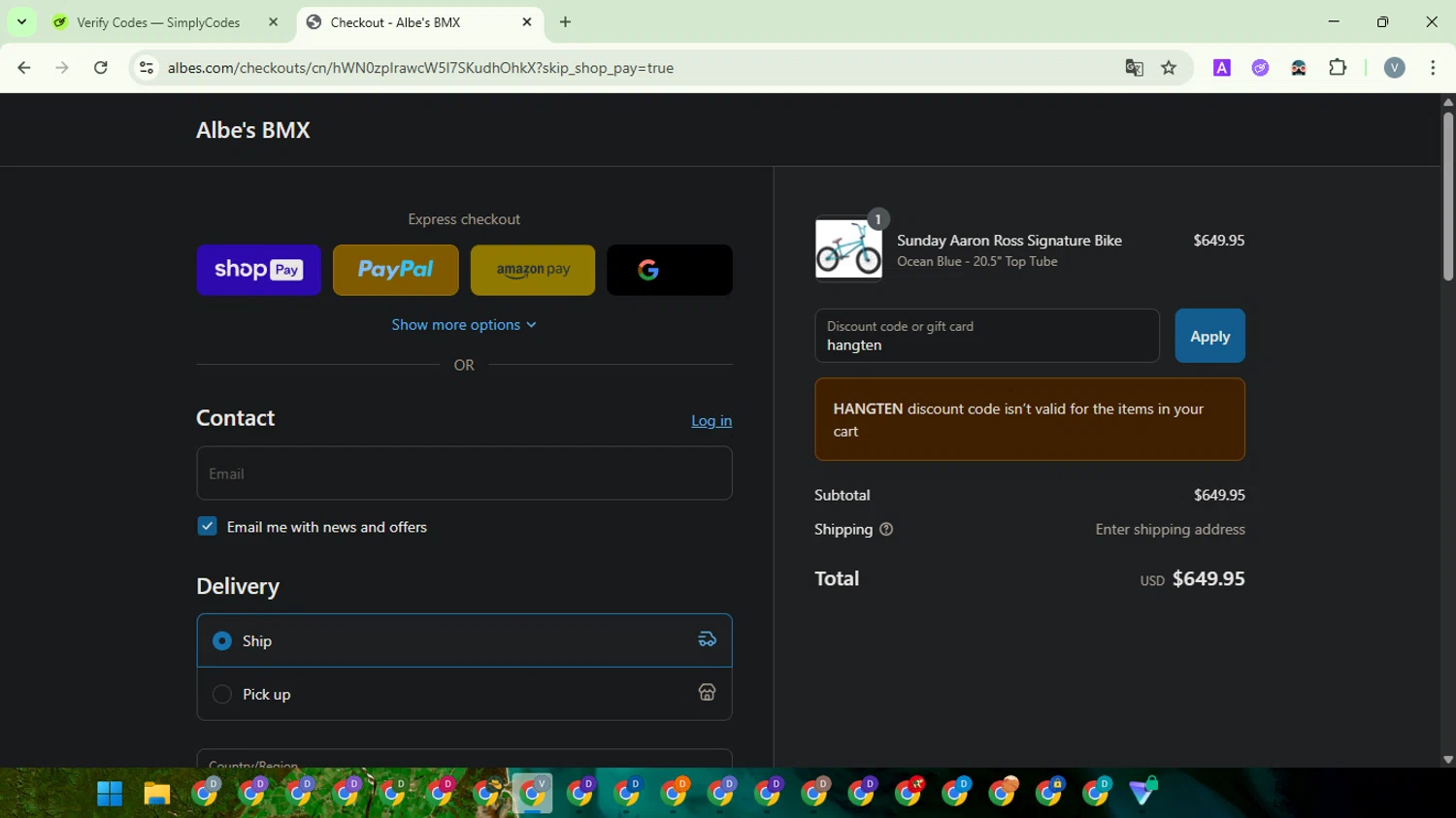View site information icon in address bar

click(147, 68)
